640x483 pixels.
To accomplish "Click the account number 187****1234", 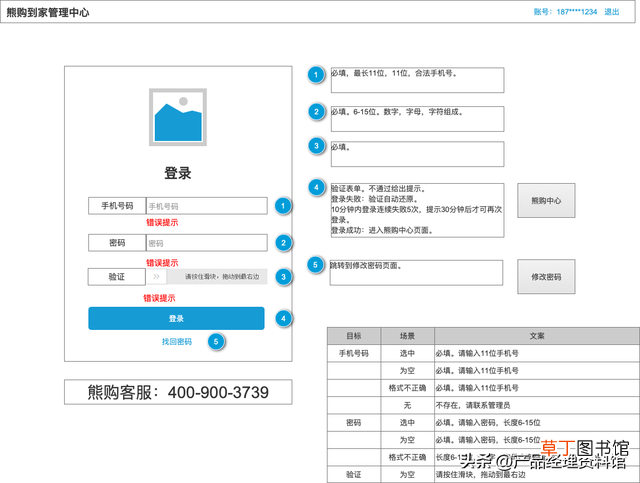I will [x=576, y=12].
